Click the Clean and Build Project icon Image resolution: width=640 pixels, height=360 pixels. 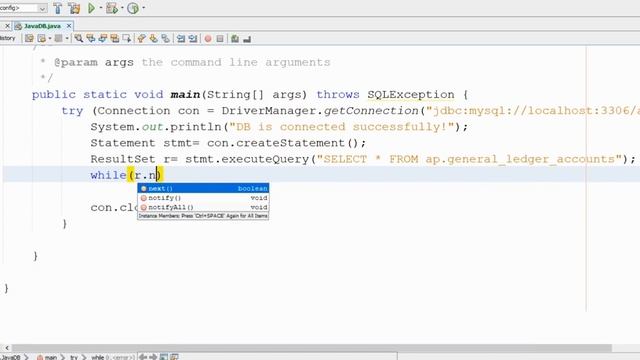(74, 8)
